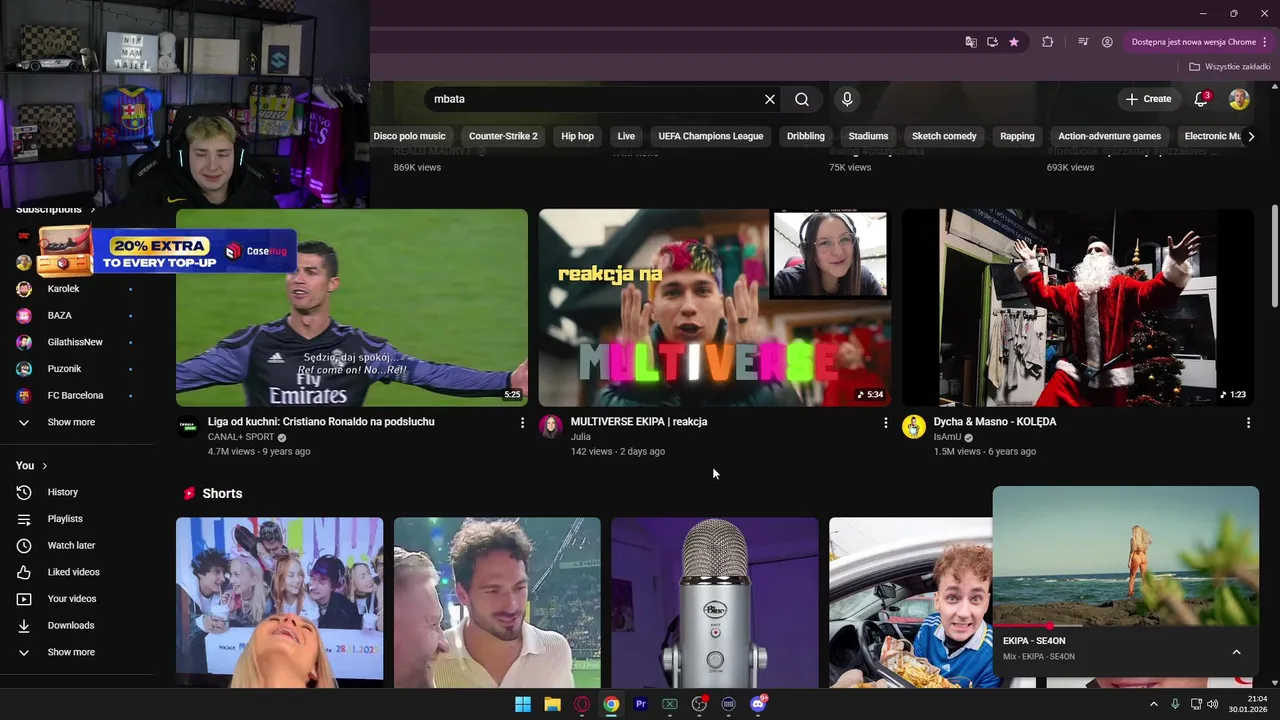
Task: Select the Live filter chip
Action: (626, 136)
